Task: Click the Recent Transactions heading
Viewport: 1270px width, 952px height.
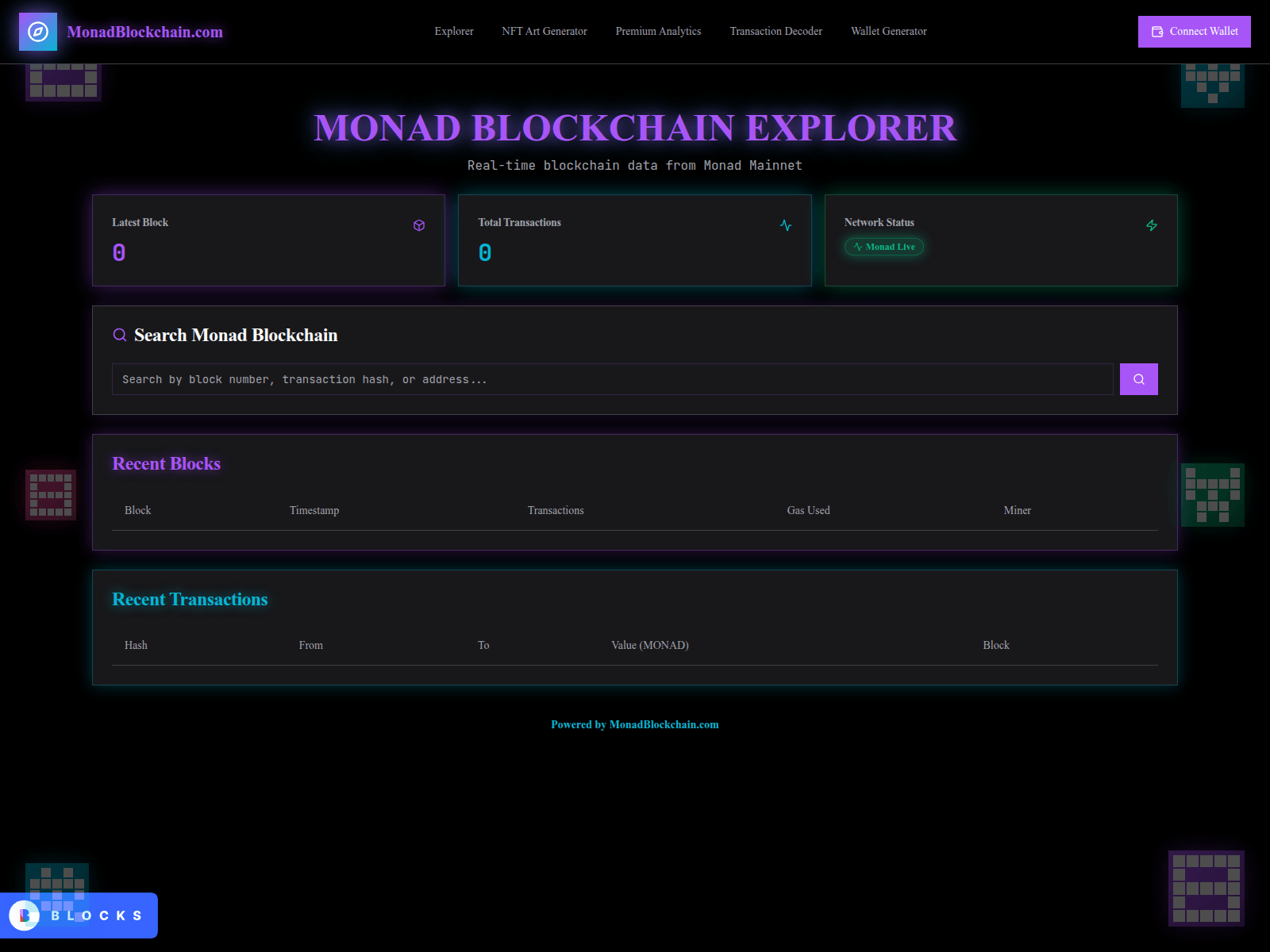Action: pyautogui.click(x=190, y=599)
